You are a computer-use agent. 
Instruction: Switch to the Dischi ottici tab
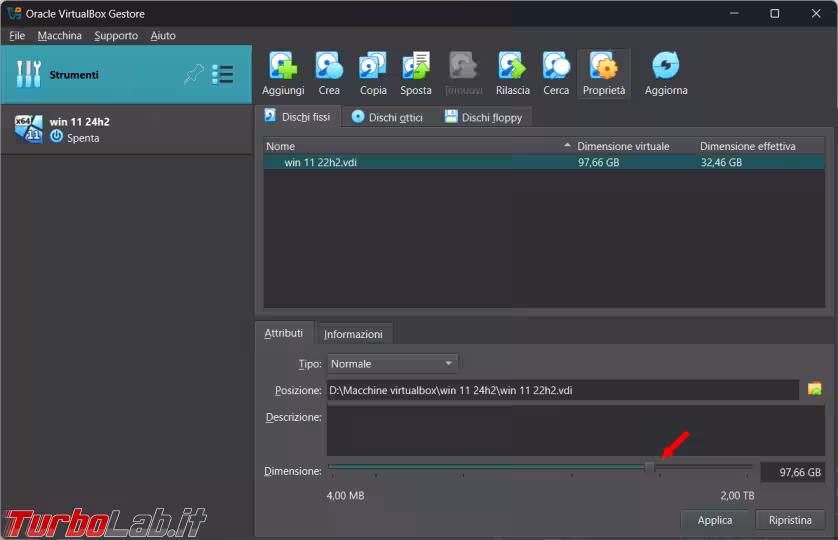pos(387,117)
